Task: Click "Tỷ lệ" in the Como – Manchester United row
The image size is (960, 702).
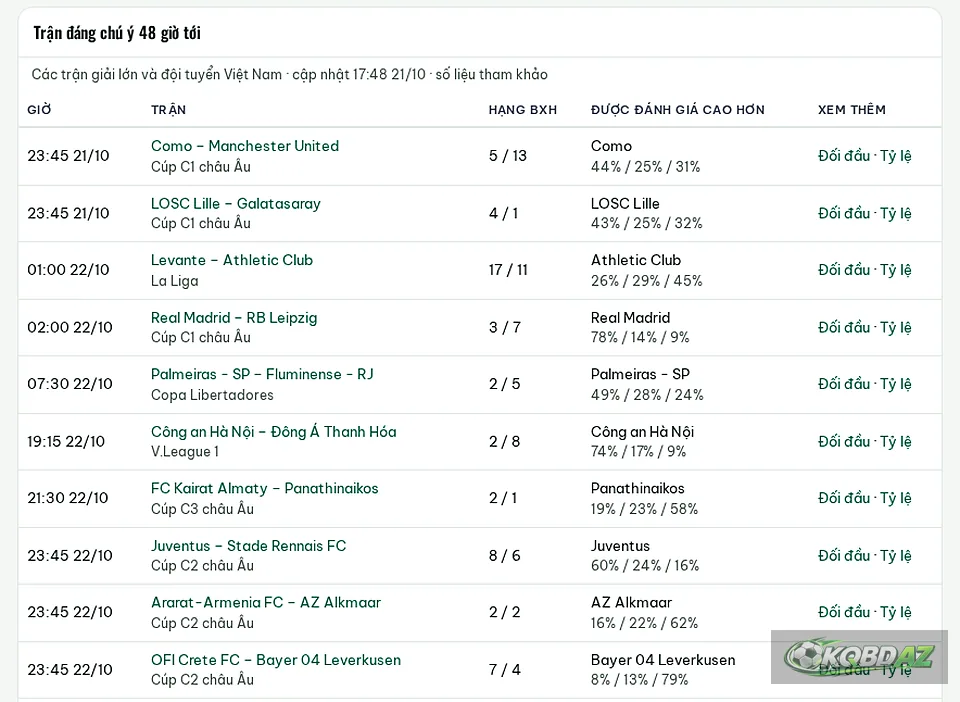Action: point(896,156)
